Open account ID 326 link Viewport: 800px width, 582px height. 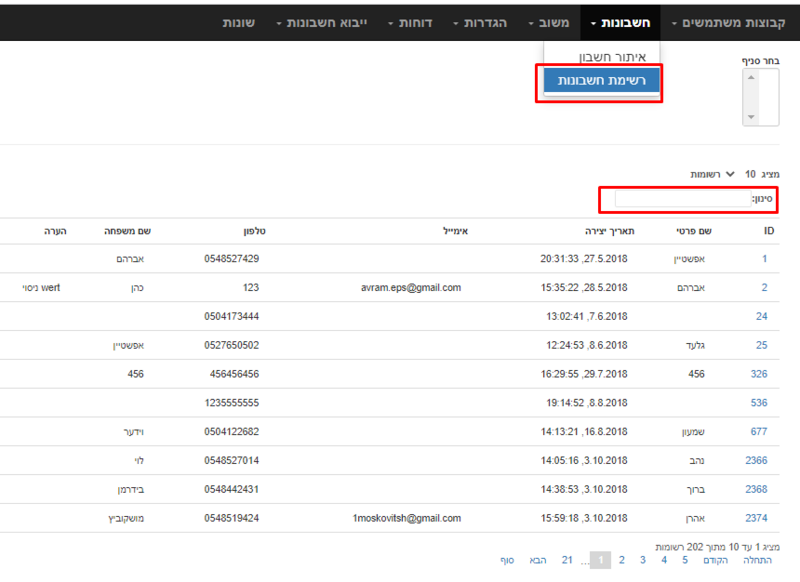pyautogui.click(x=759, y=374)
